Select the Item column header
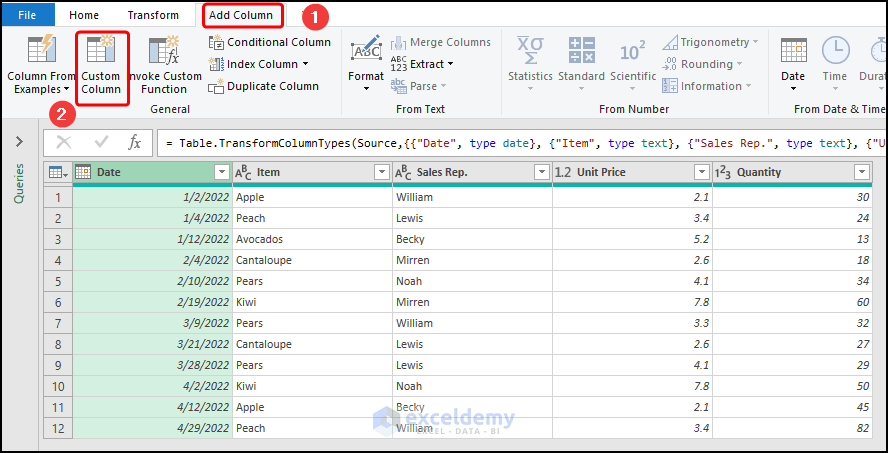 (x=313, y=172)
